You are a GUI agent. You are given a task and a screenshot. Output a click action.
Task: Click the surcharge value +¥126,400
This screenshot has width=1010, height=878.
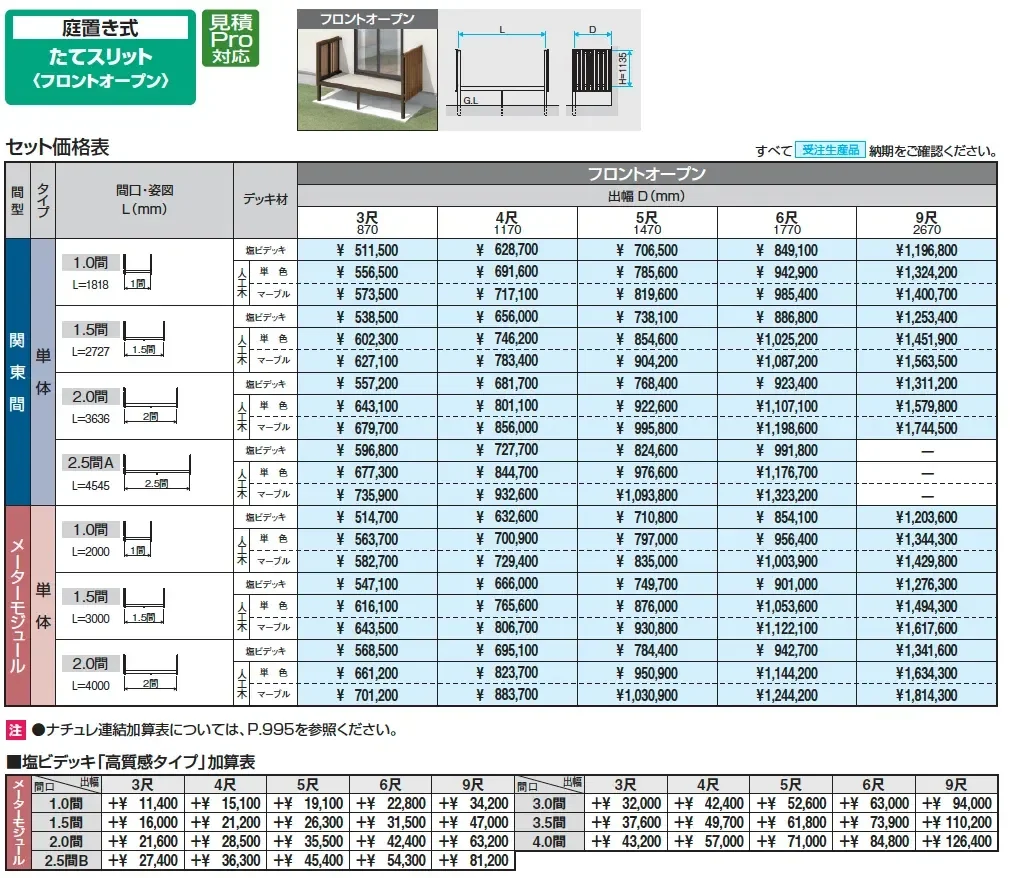(x=956, y=841)
